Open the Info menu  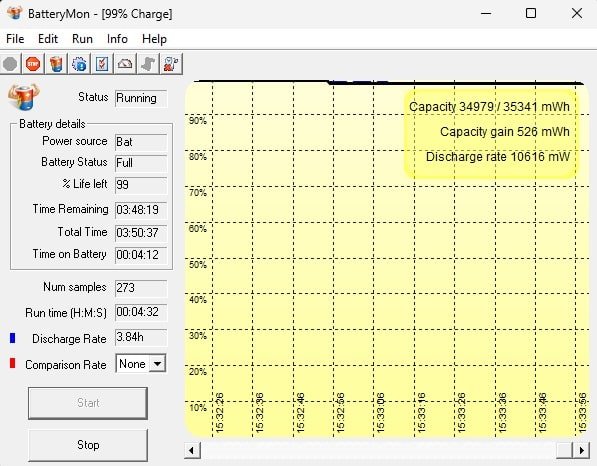pos(117,39)
